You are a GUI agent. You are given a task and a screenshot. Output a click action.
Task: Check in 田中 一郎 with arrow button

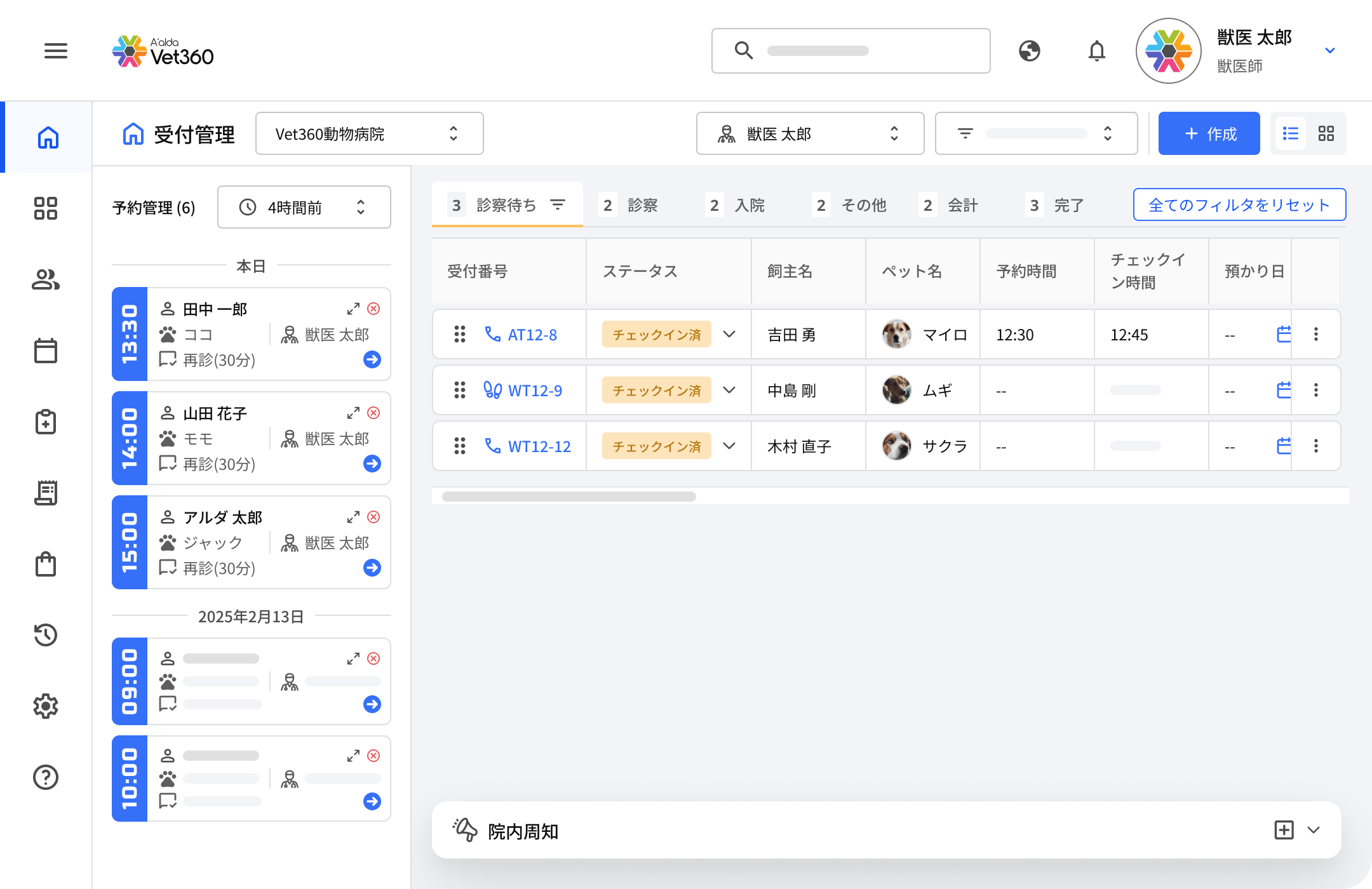[372, 359]
